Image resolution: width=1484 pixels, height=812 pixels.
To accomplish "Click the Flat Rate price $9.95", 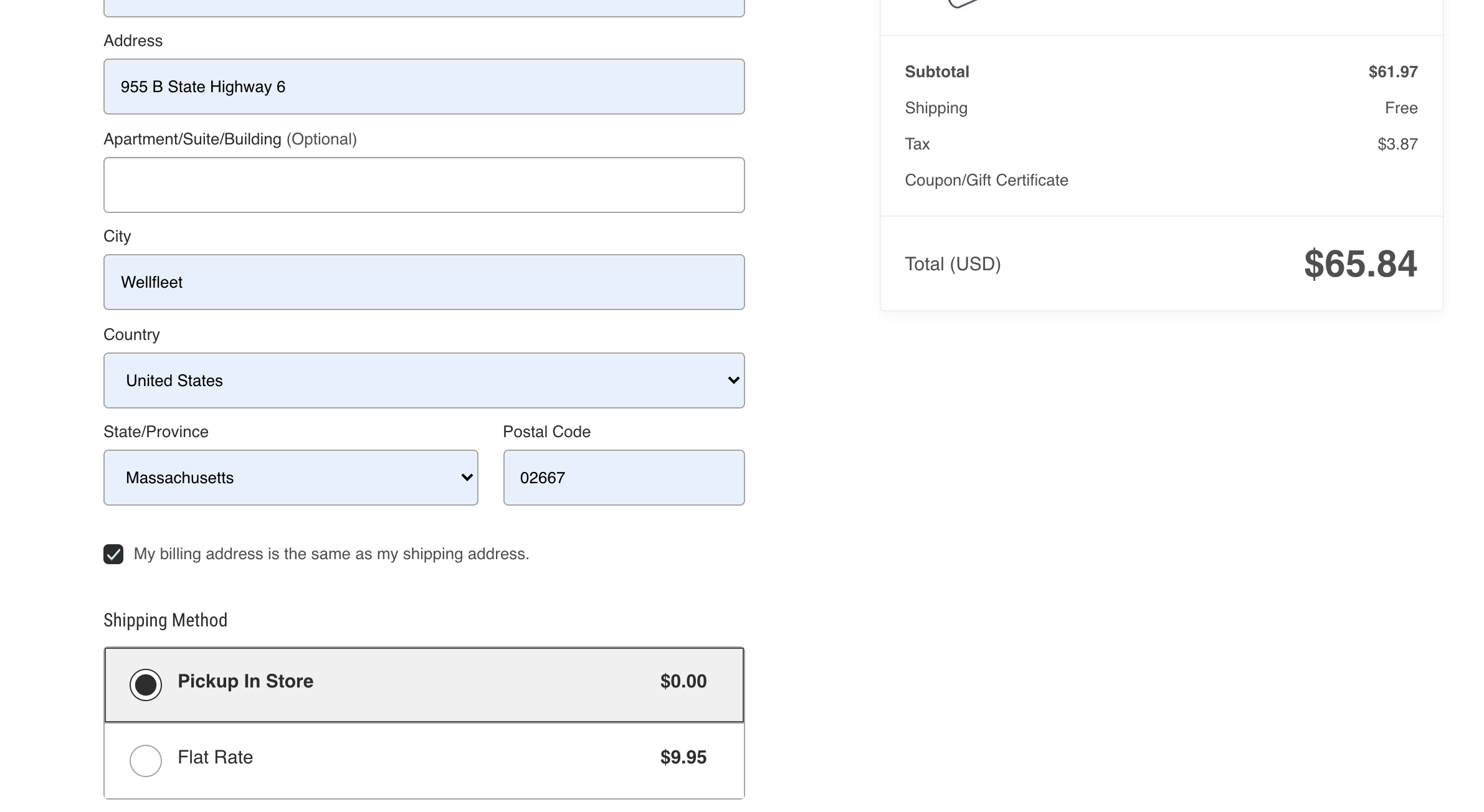I will tap(683, 757).
